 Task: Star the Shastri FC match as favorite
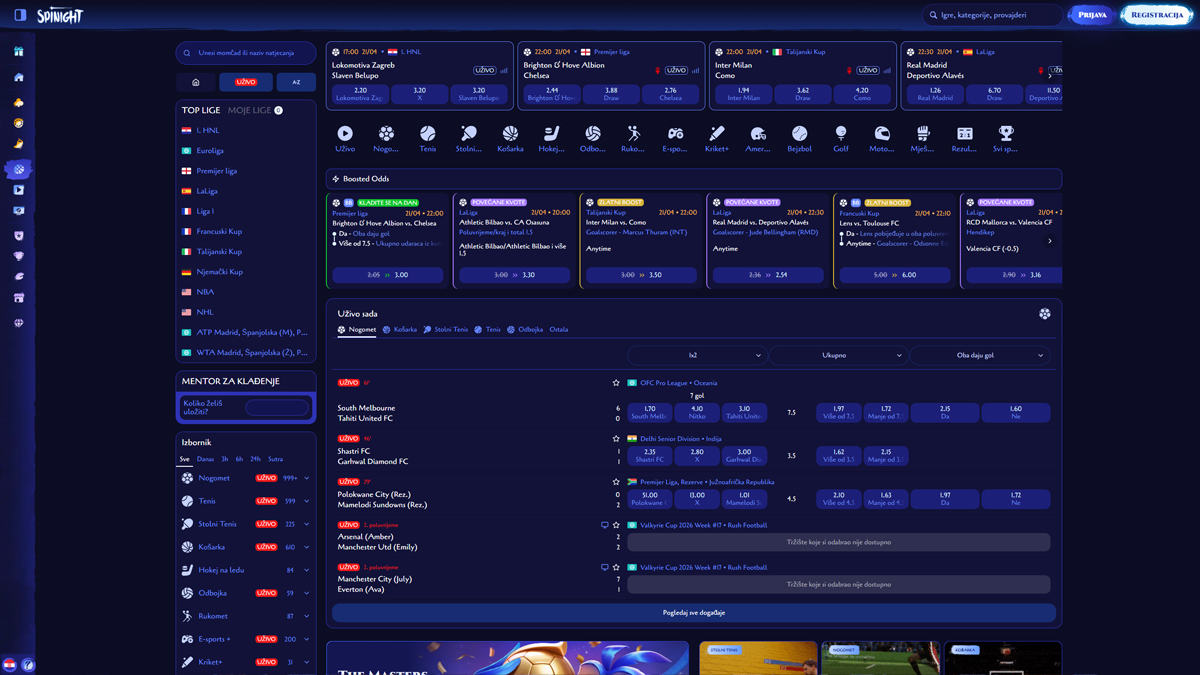coord(616,438)
